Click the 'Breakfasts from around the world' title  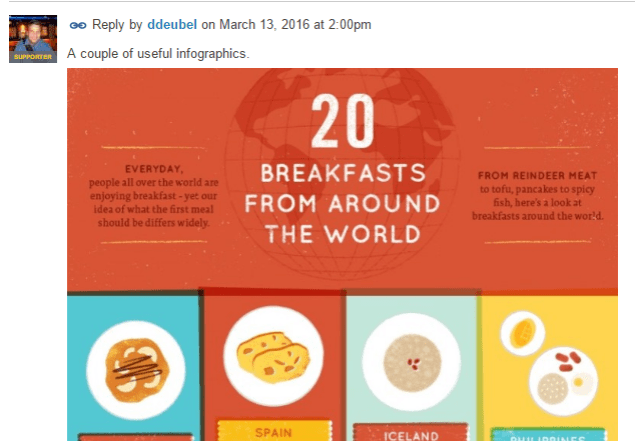point(341,204)
